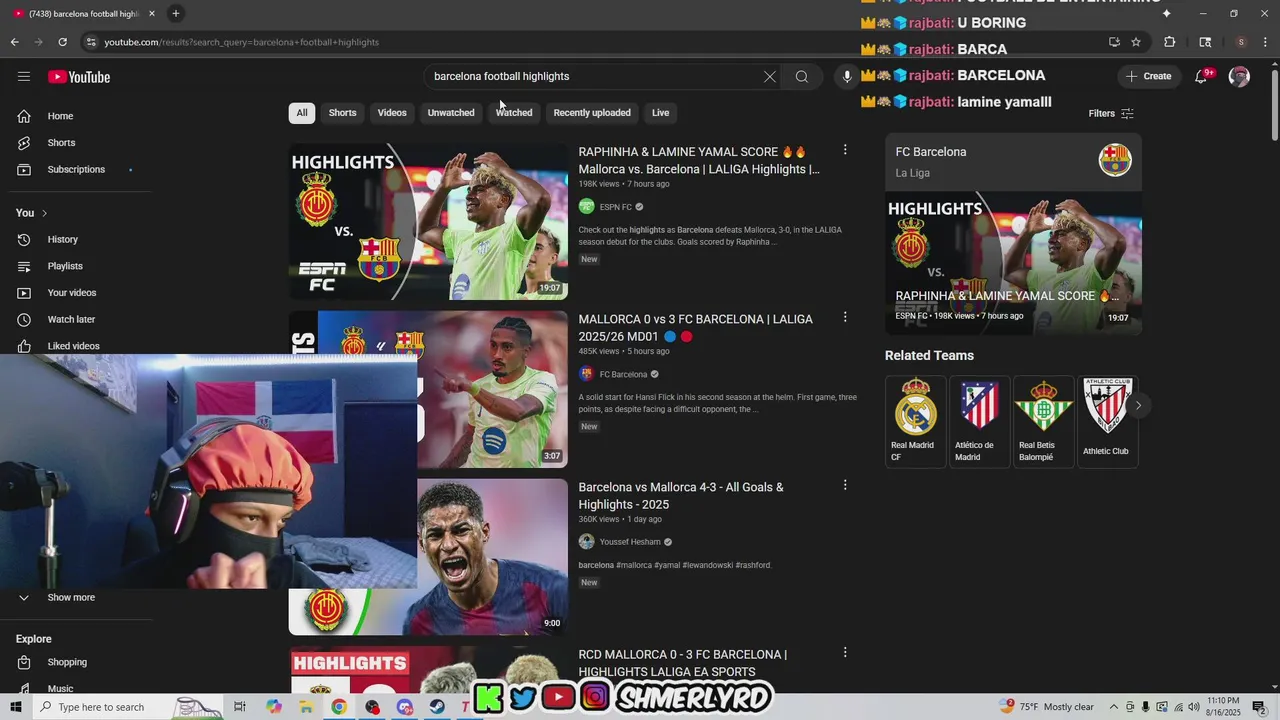Start voice search with microphone icon
Image resolution: width=1280 pixels, height=720 pixels.
pyautogui.click(x=847, y=76)
